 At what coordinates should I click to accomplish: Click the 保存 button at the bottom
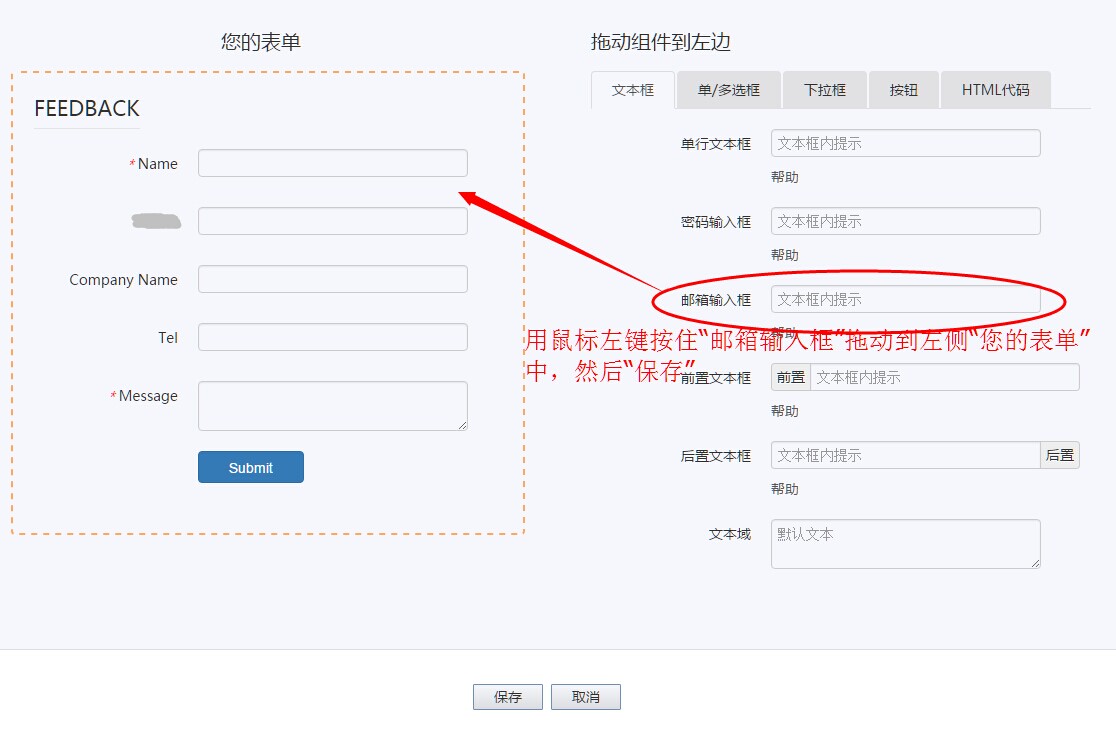click(x=508, y=697)
